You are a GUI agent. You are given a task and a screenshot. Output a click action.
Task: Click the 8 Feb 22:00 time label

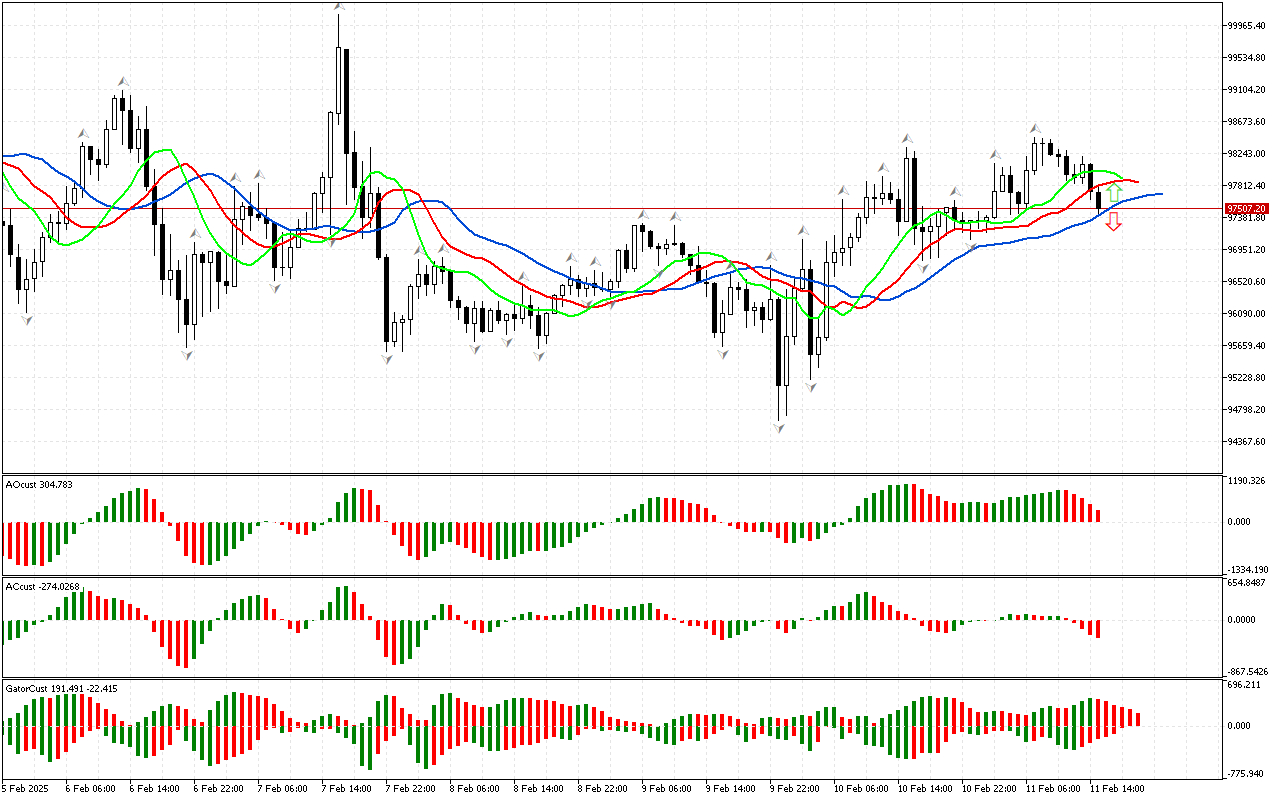tap(603, 789)
